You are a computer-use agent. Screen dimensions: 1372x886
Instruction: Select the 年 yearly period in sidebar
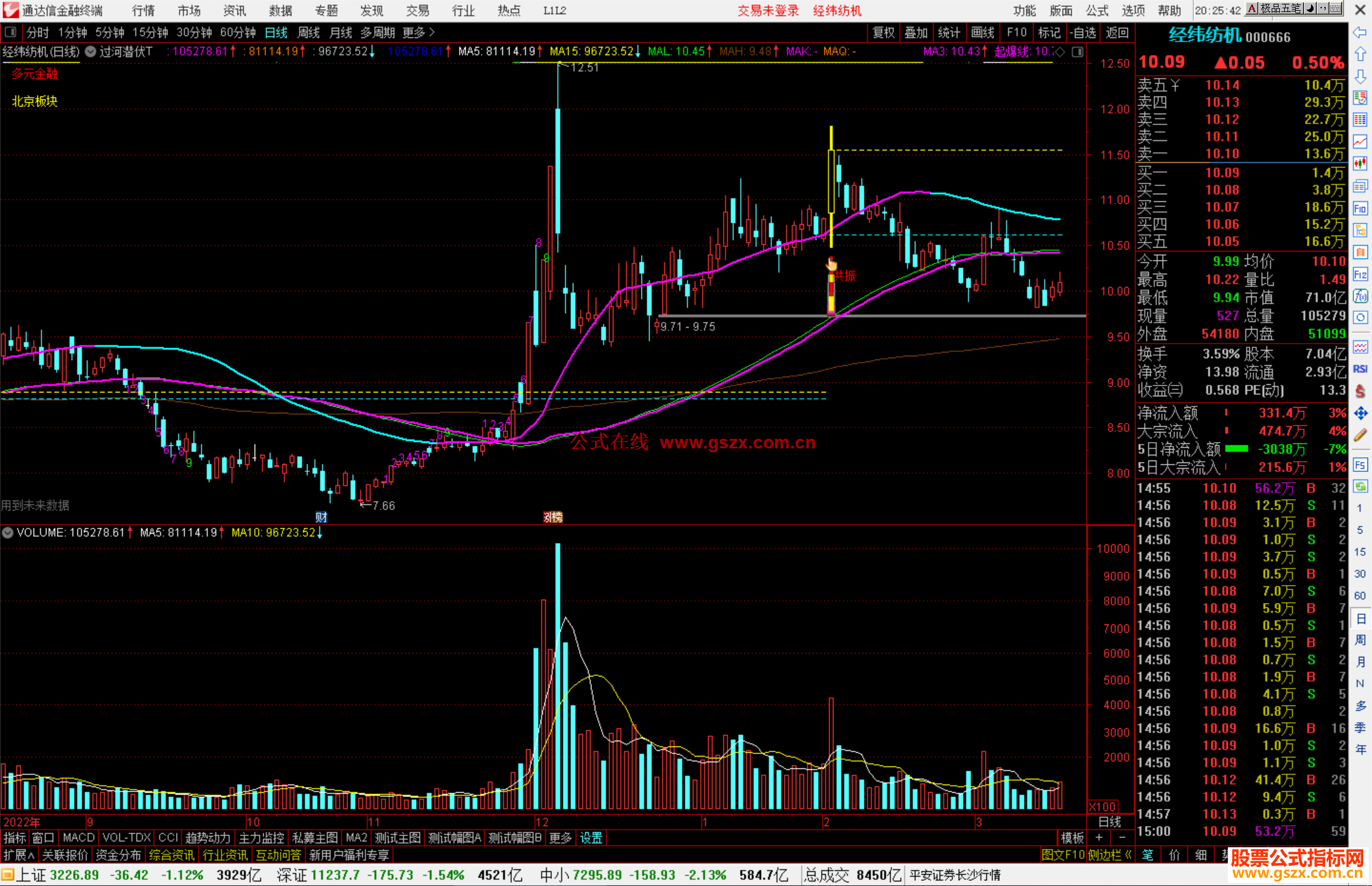[x=1360, y=749]
